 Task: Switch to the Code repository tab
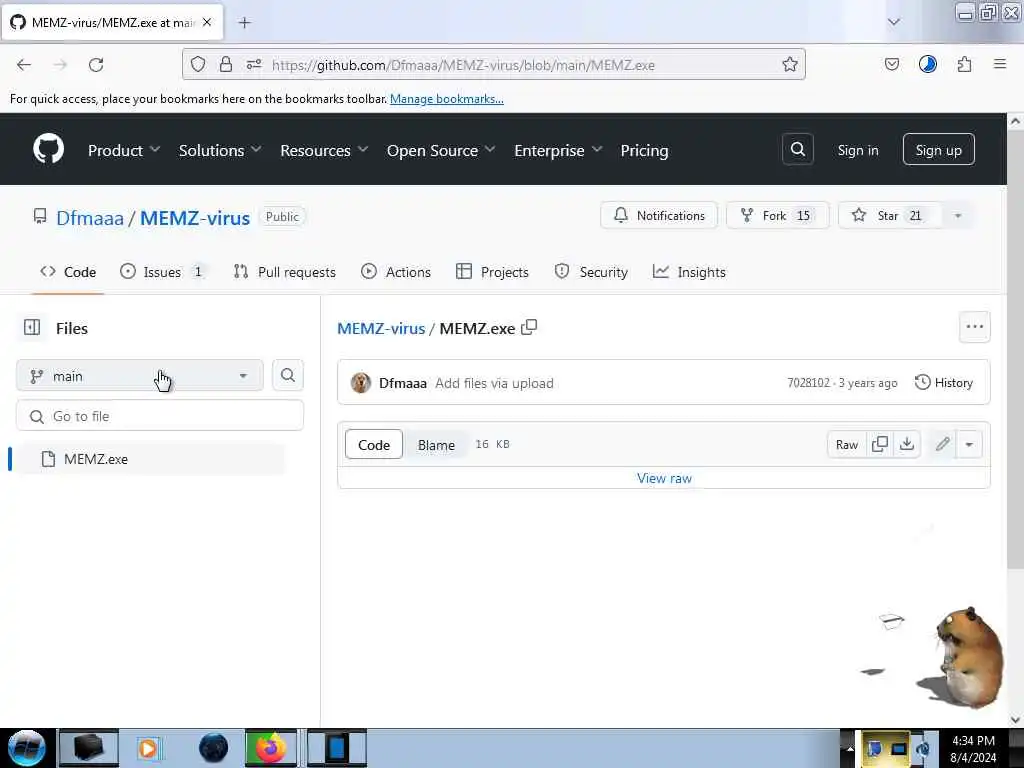point(68,272)
